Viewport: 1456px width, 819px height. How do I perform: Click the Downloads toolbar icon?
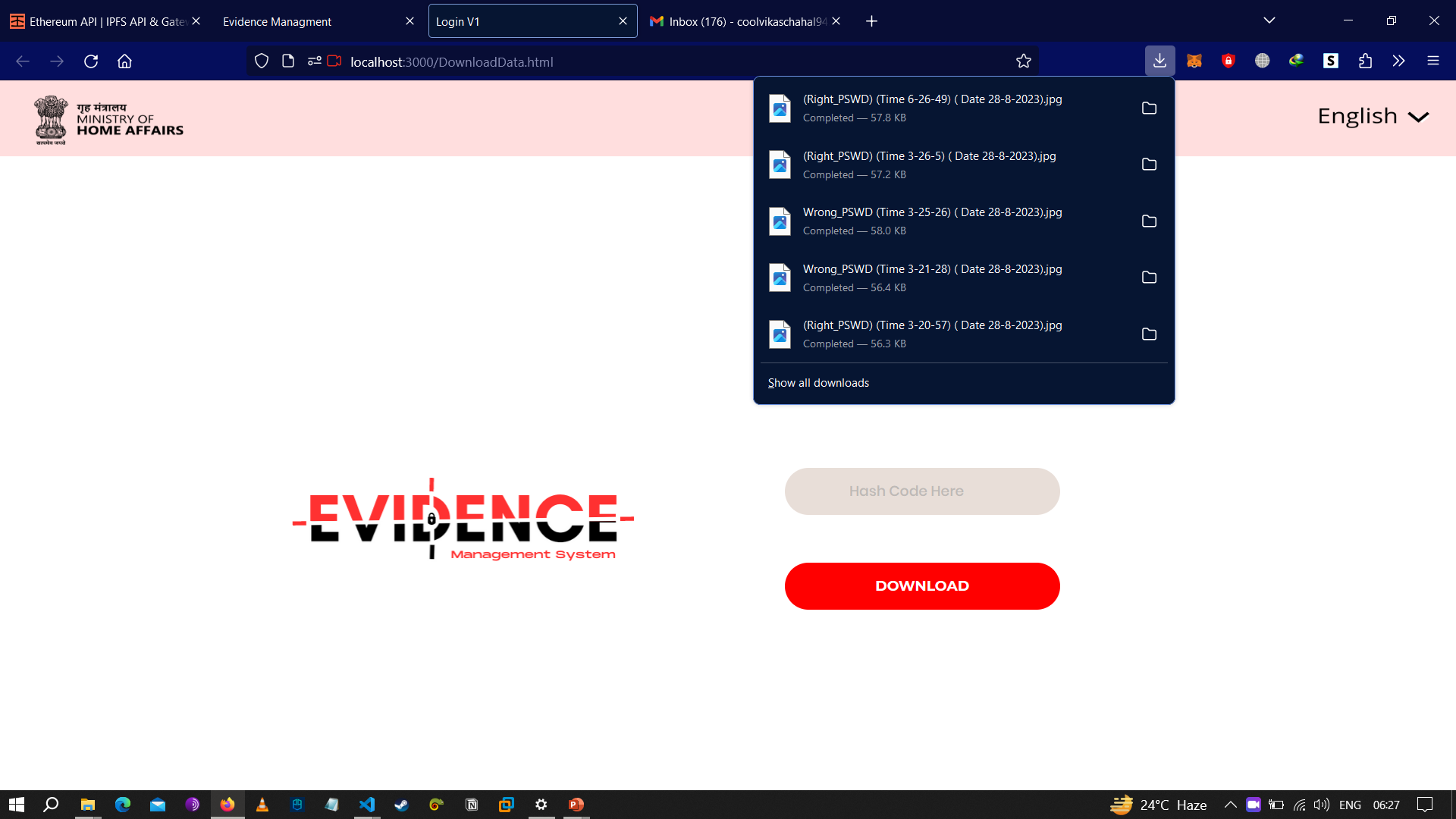tap(1159, 61)
